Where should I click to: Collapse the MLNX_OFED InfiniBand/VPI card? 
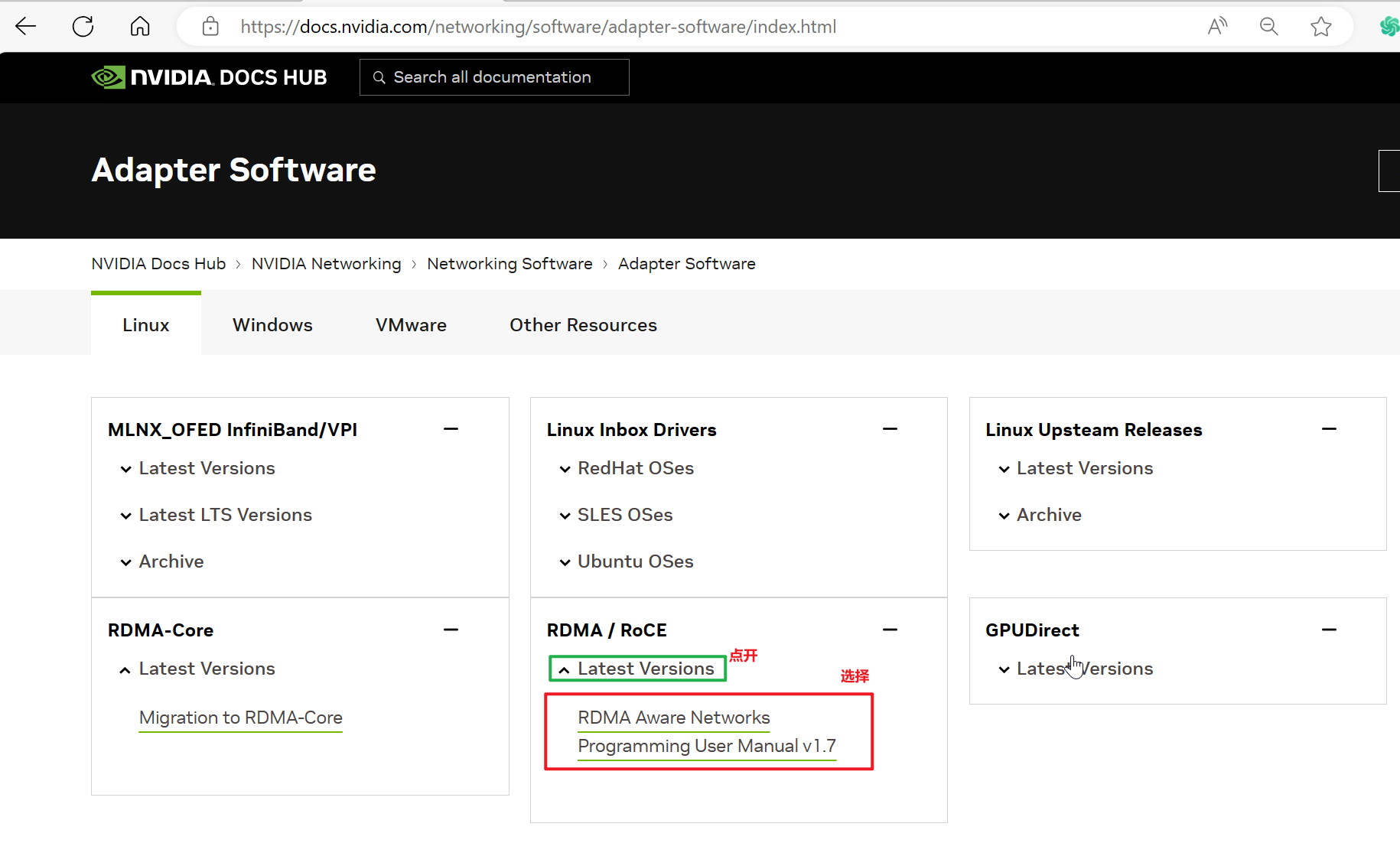(451, 429)
